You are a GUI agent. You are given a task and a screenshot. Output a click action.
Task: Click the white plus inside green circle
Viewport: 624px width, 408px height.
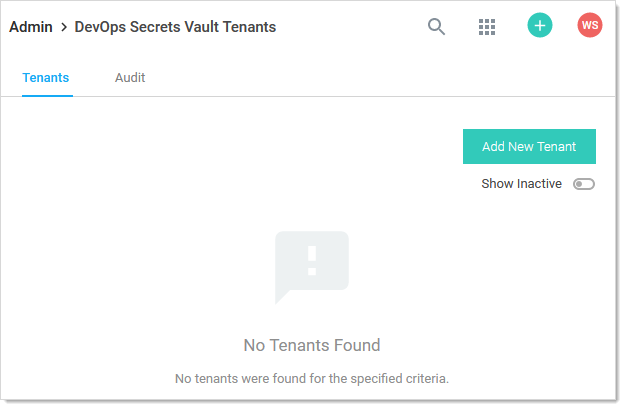pyautogui.click(x=540, y=25)
